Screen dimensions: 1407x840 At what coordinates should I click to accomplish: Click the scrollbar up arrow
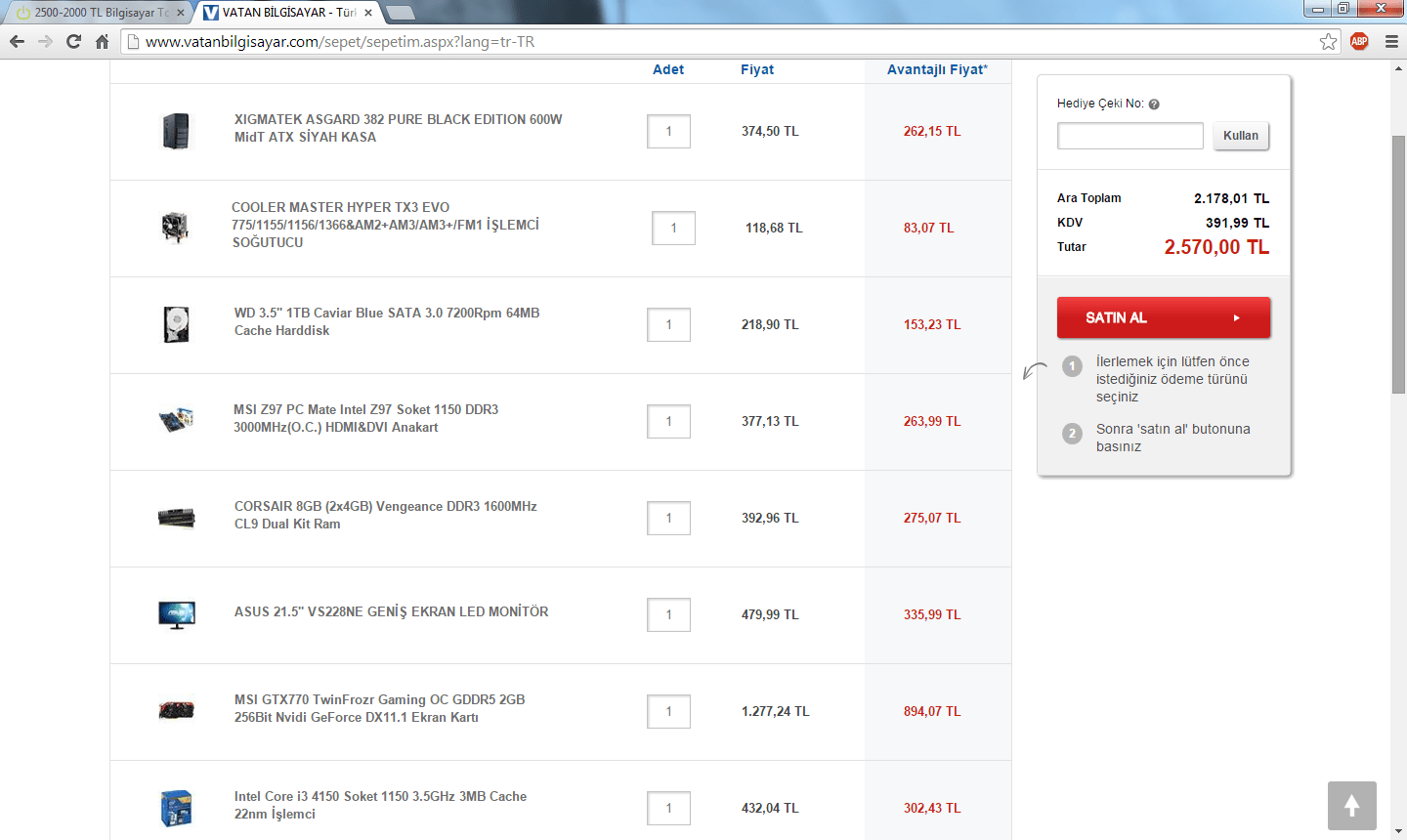1398,68
